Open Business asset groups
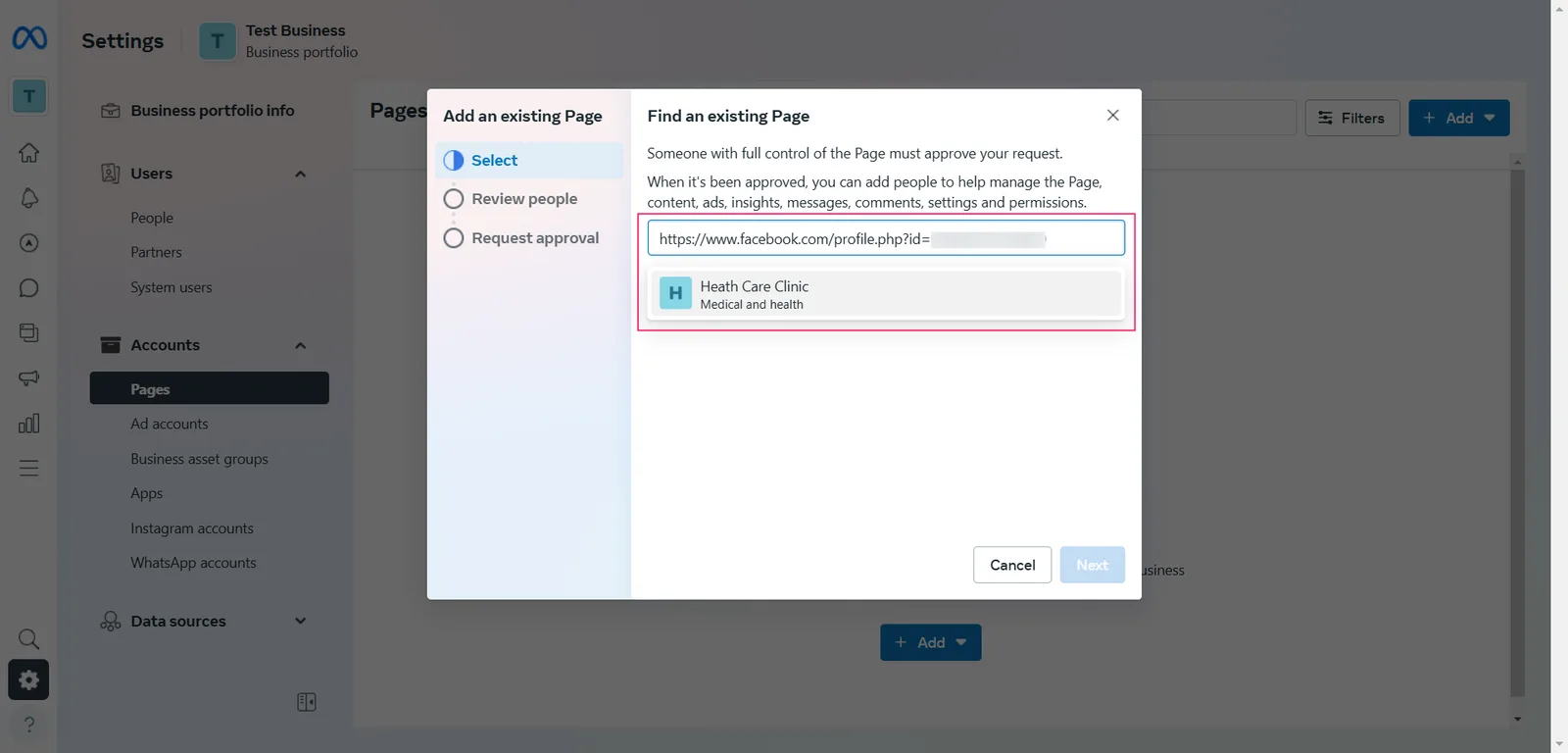 click(200, 459)
